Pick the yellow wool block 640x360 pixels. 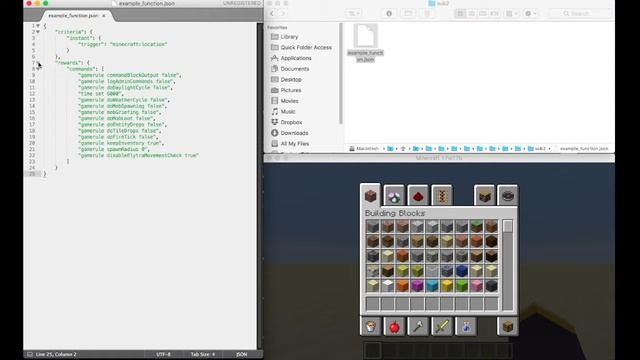pyautogui.click(x=447, y=285)
